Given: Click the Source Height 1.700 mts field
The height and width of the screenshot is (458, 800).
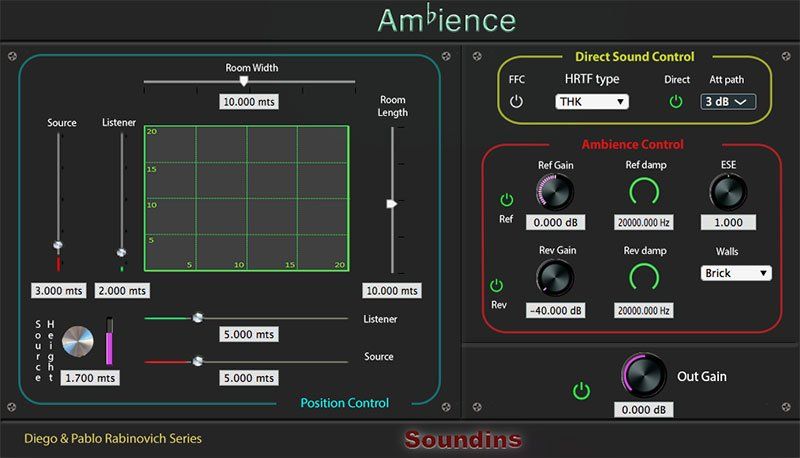Looking at the screenshot, I should click(x=90, y=378).
